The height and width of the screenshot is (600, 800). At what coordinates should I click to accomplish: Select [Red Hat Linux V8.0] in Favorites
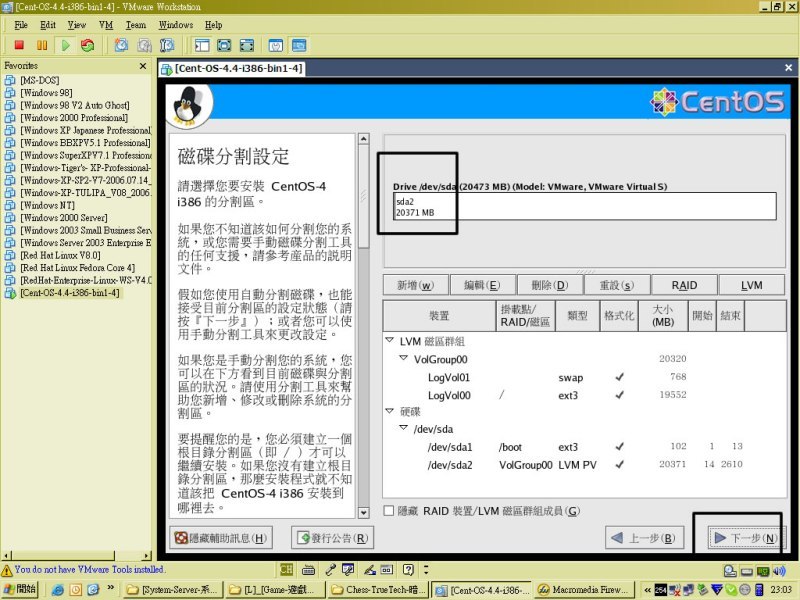coord(60,255)
